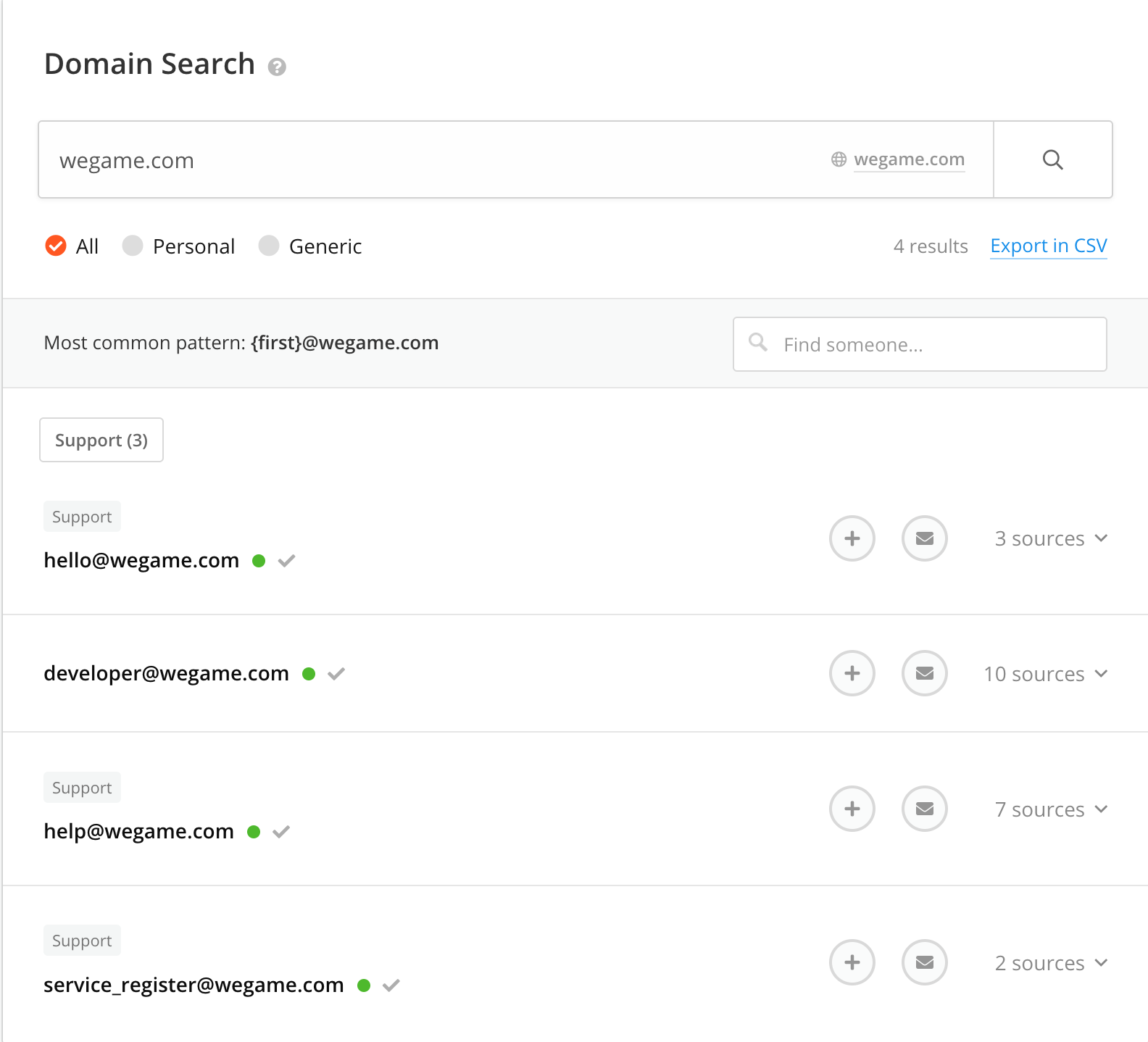Click the envelope icon for service_register@wegame.com

pos(925,962)
